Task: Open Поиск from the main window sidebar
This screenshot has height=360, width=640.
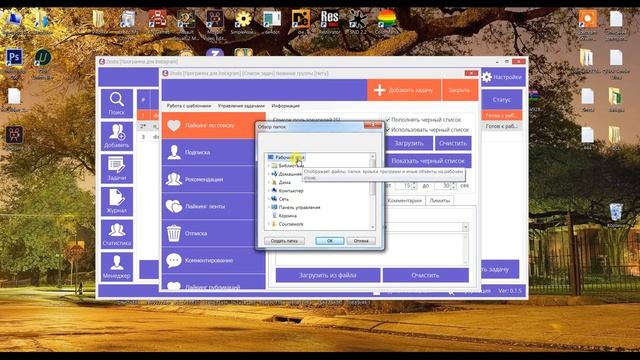Action: click(117, 103)
